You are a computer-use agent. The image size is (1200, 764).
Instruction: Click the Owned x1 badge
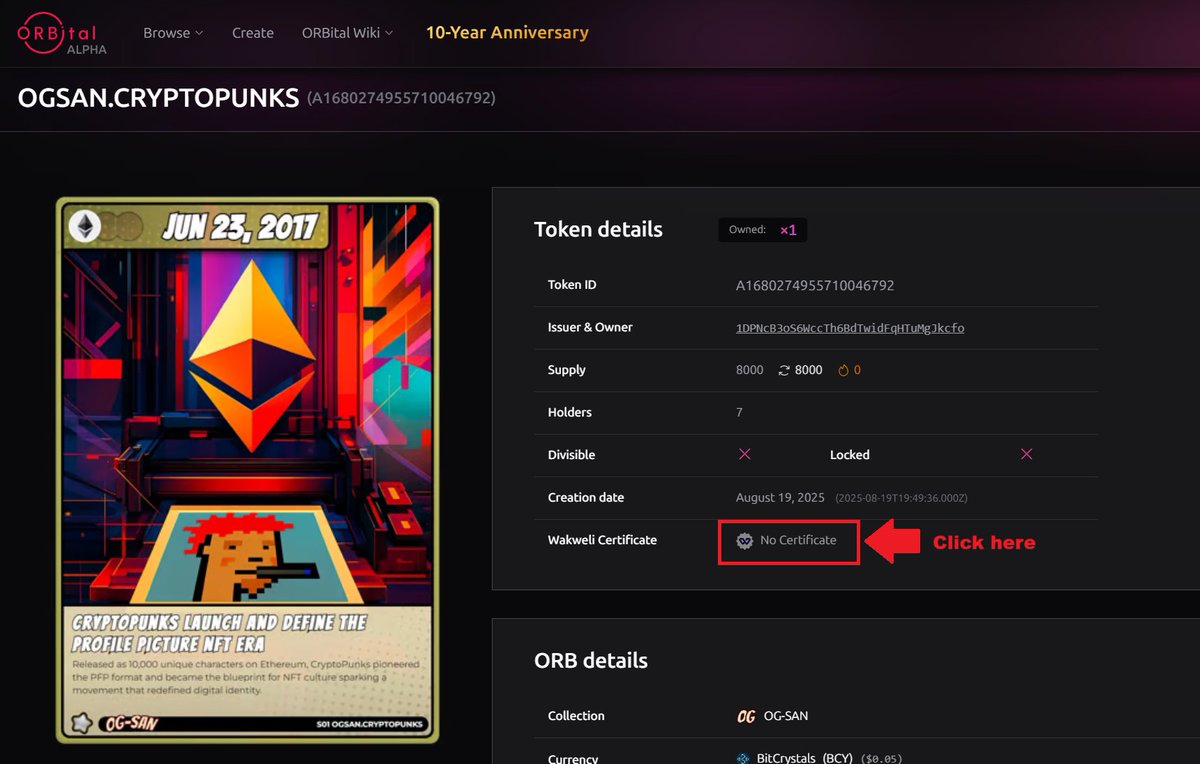763,230
